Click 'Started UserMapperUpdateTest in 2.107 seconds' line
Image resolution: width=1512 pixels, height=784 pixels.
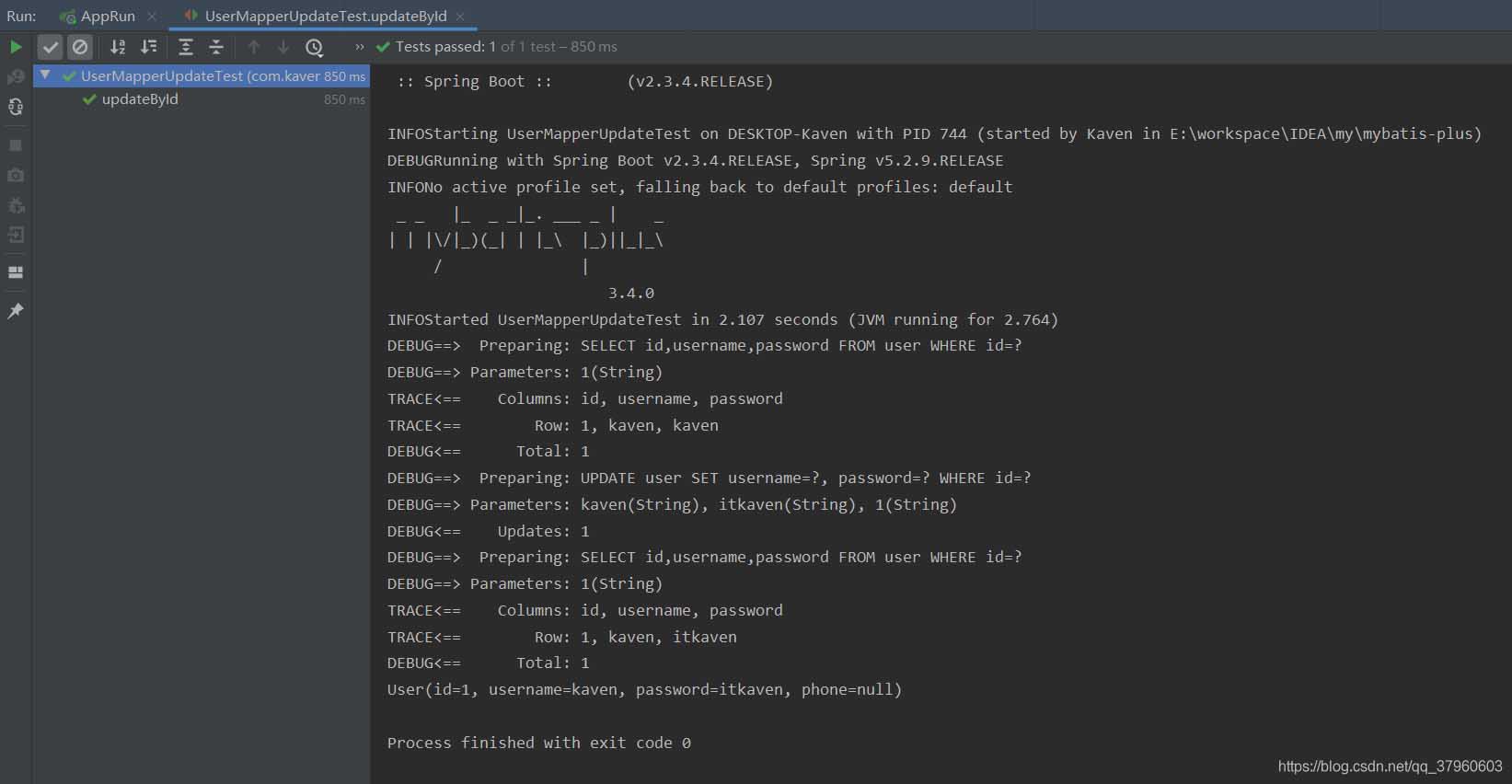pyautogui.click(x=722, y=319)
